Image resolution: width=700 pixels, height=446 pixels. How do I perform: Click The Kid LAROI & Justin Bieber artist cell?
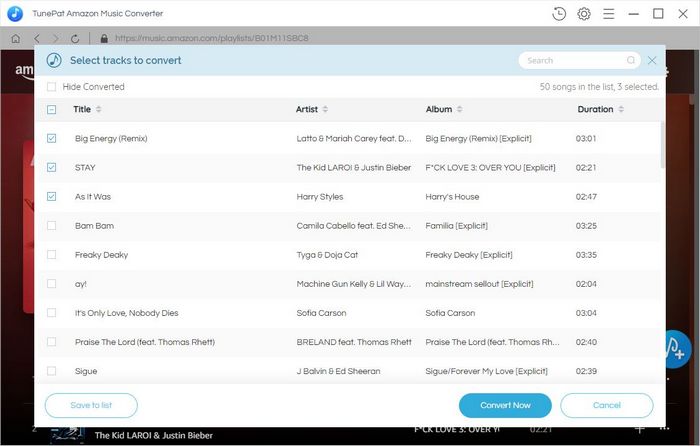coord(354,167)
